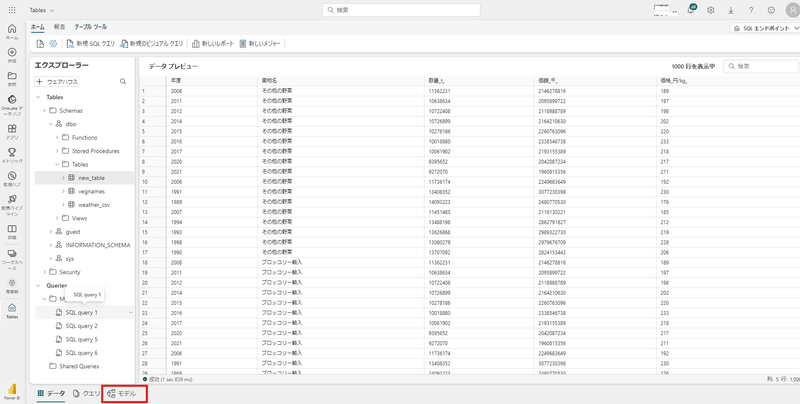The image size is (800, 404).
Task: Click the get data icon in ribbon
Action: click(x=40, y=44)
